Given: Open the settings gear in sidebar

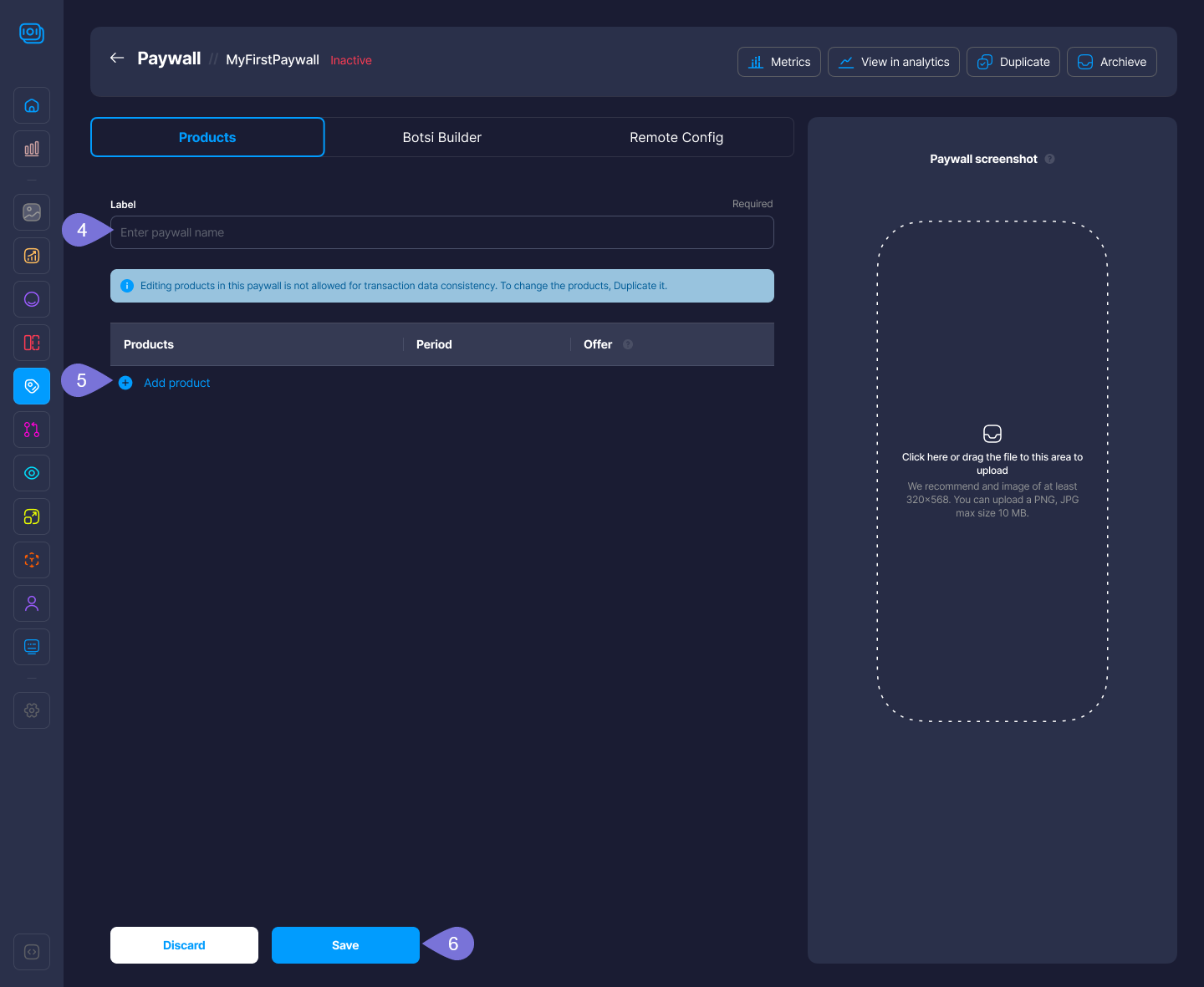Looking at the screenshot, I should (x=32, y=710).
